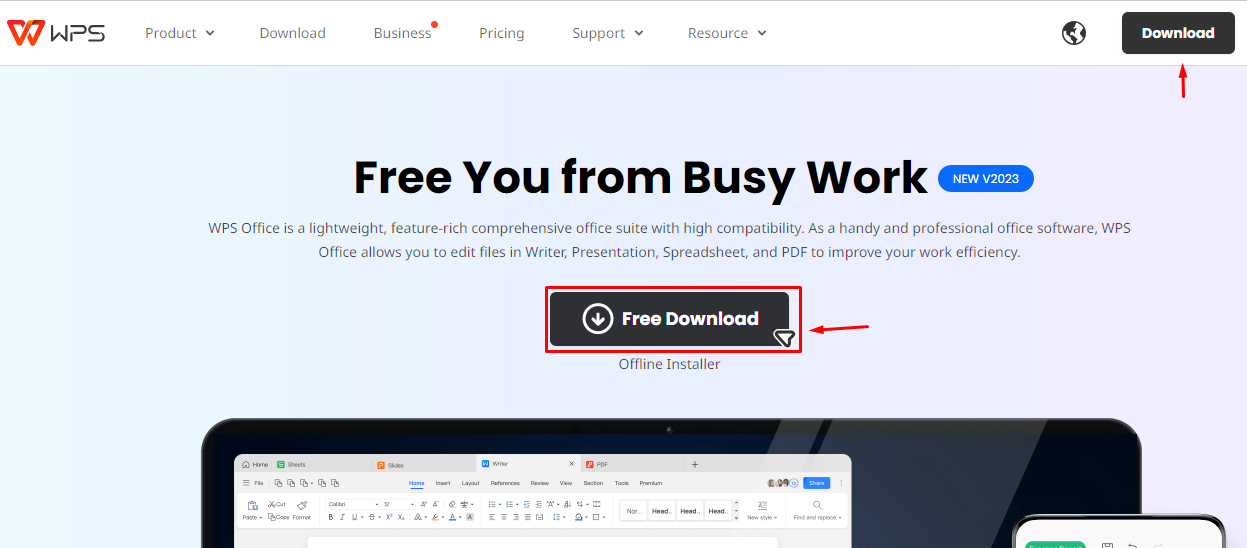Open the Layout ribbon tab
Viewport: 1247px width, 548px height.
point(470,483)
